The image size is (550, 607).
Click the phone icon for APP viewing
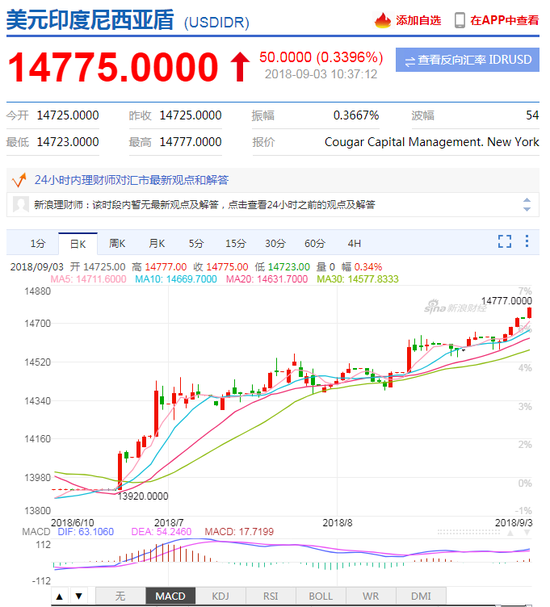pyautogui.click(x=459, y=20)
